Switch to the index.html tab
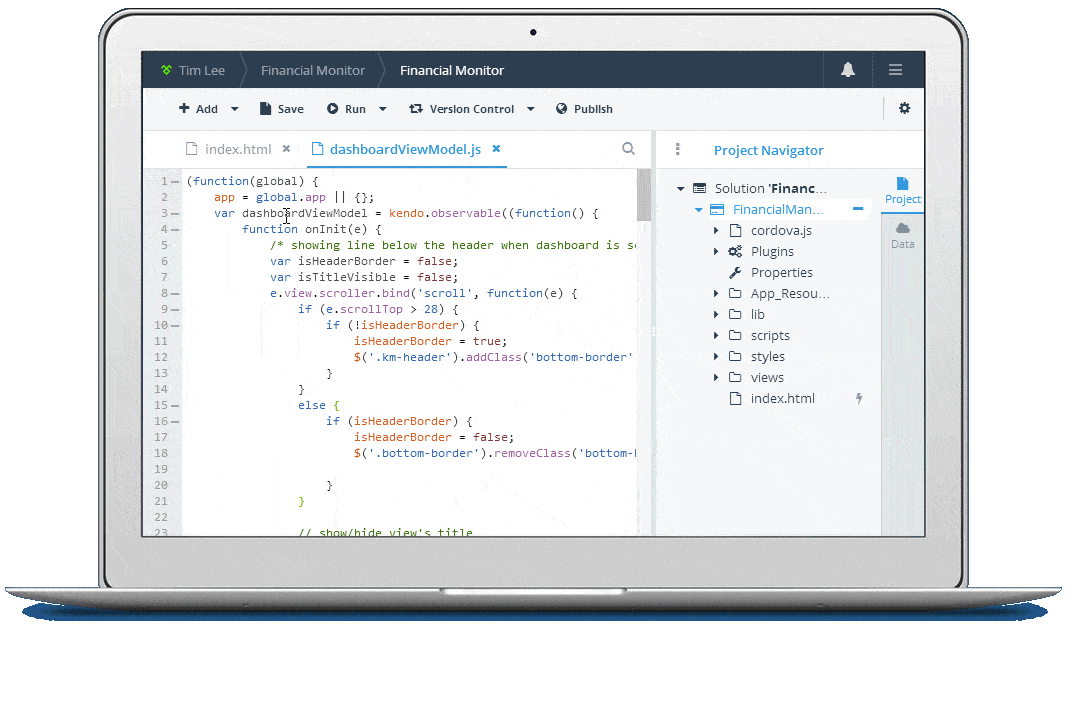The width and height of the screenshot is (1075, 728). pos(238,149)
